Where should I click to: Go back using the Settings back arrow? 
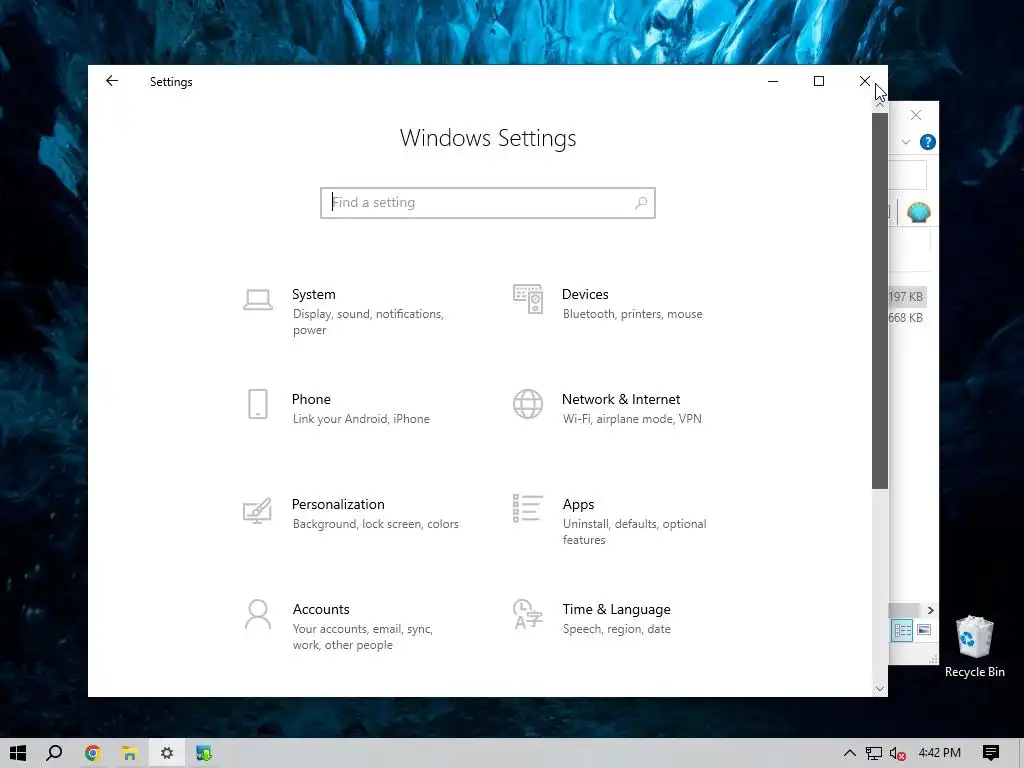(x=112, y=81)
